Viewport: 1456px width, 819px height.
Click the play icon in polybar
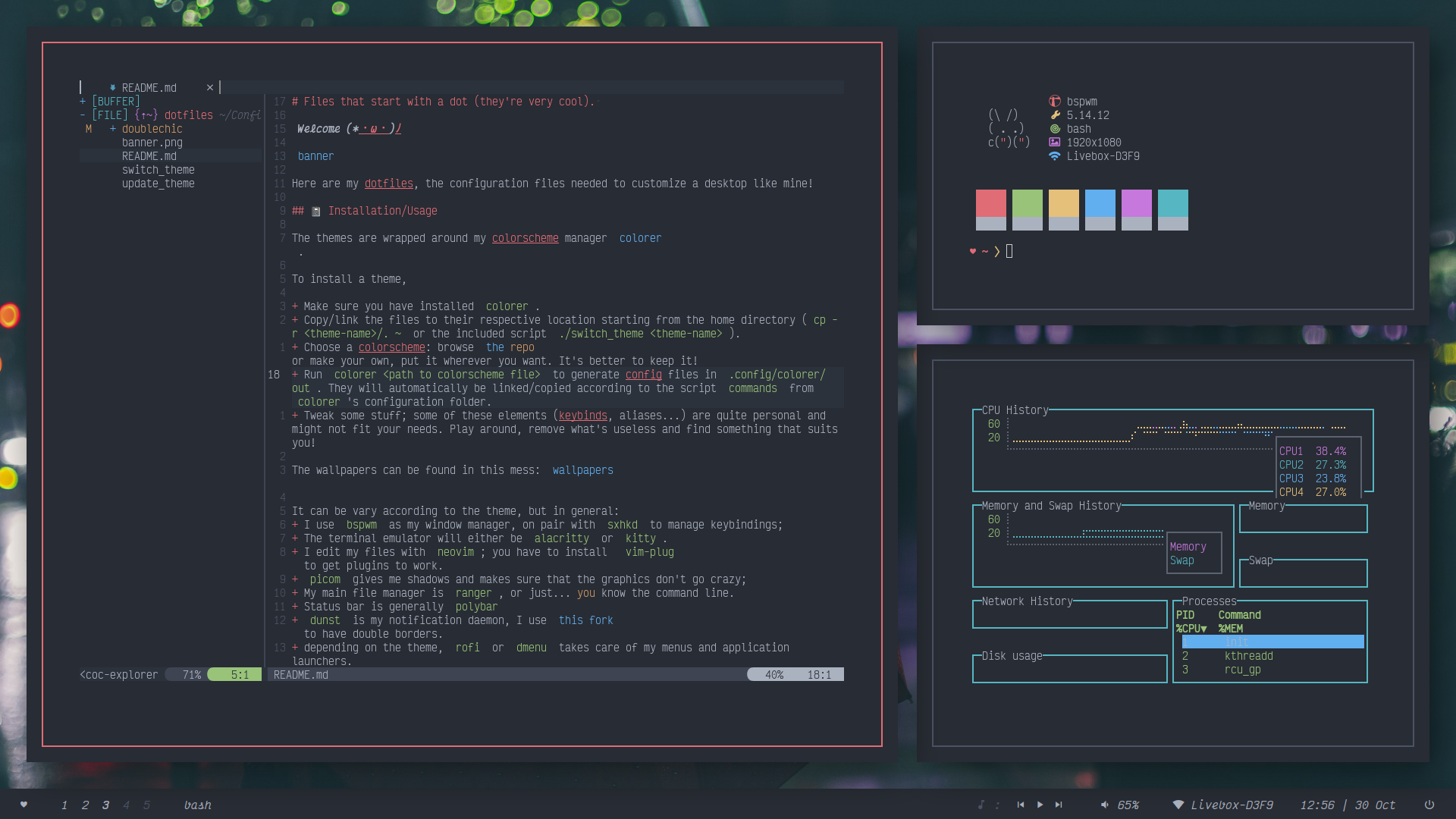click(1040, 805)
